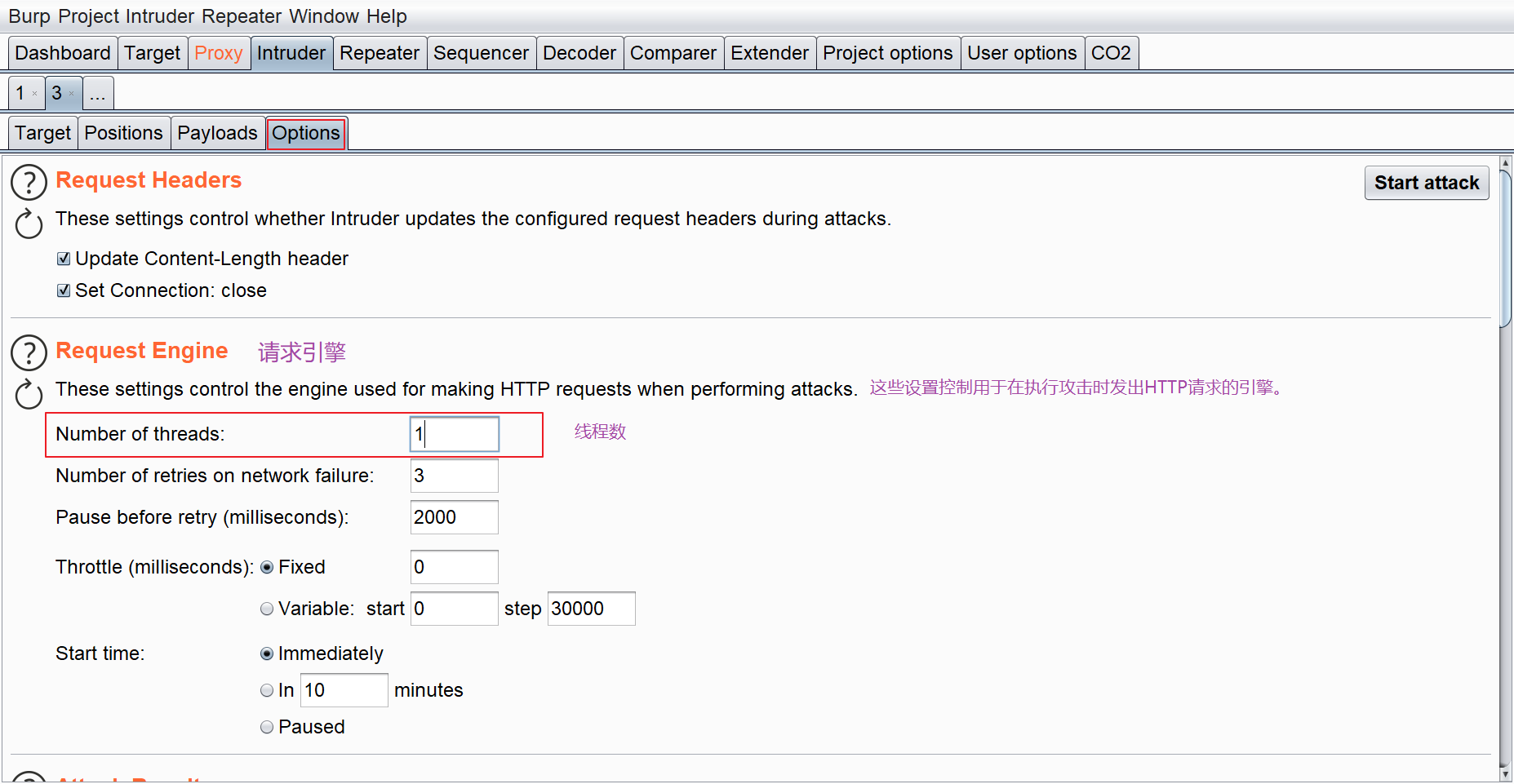
Task: Open the Repeater main tab
Action: tap(380, 54)
